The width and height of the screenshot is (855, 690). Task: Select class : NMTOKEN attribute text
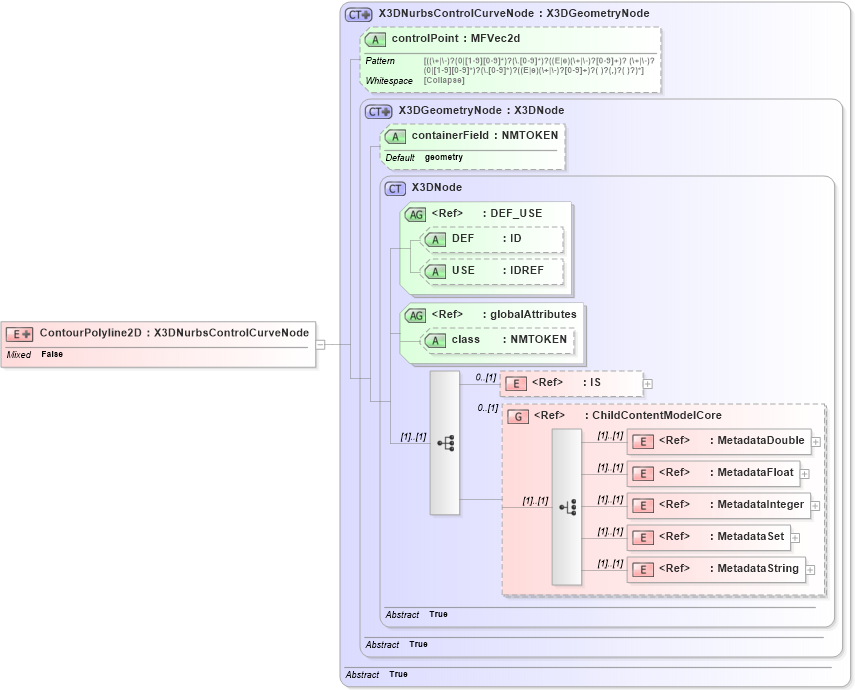coord(509,339)
